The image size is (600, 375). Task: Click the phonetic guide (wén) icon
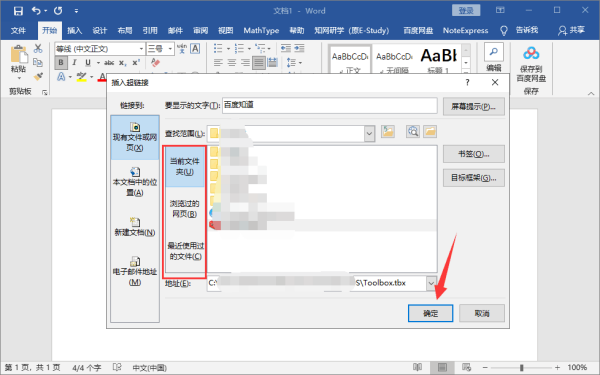click(182, 49)
